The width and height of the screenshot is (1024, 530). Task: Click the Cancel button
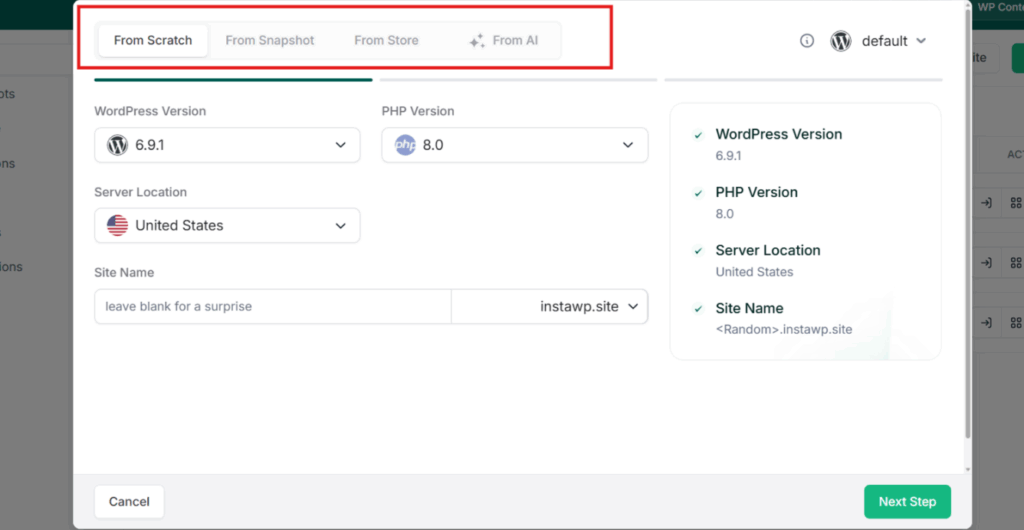pos(129,501)
